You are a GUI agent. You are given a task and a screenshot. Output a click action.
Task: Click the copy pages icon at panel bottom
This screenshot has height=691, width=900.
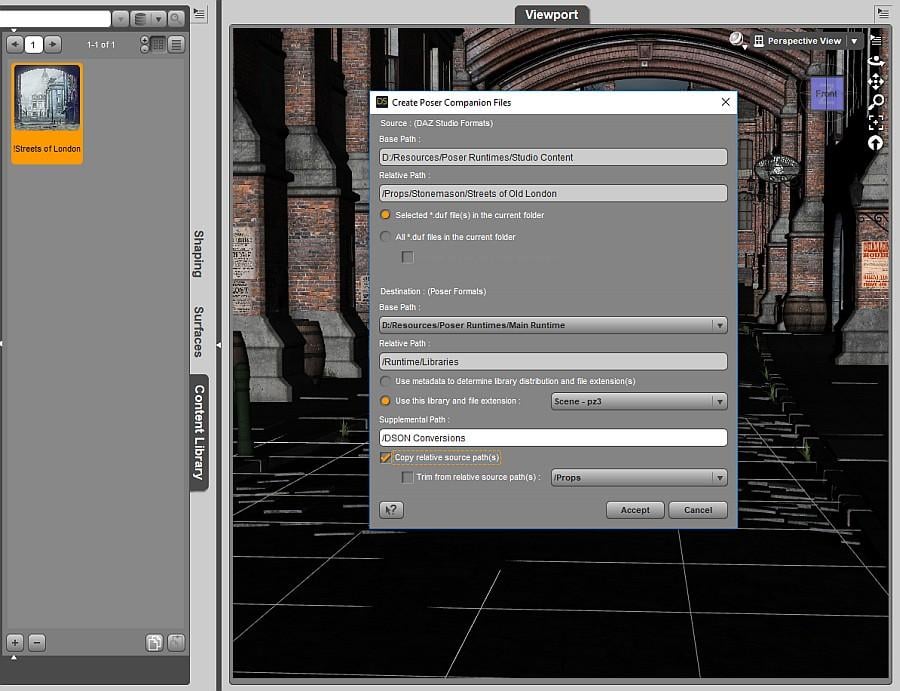tap(154, 643)
